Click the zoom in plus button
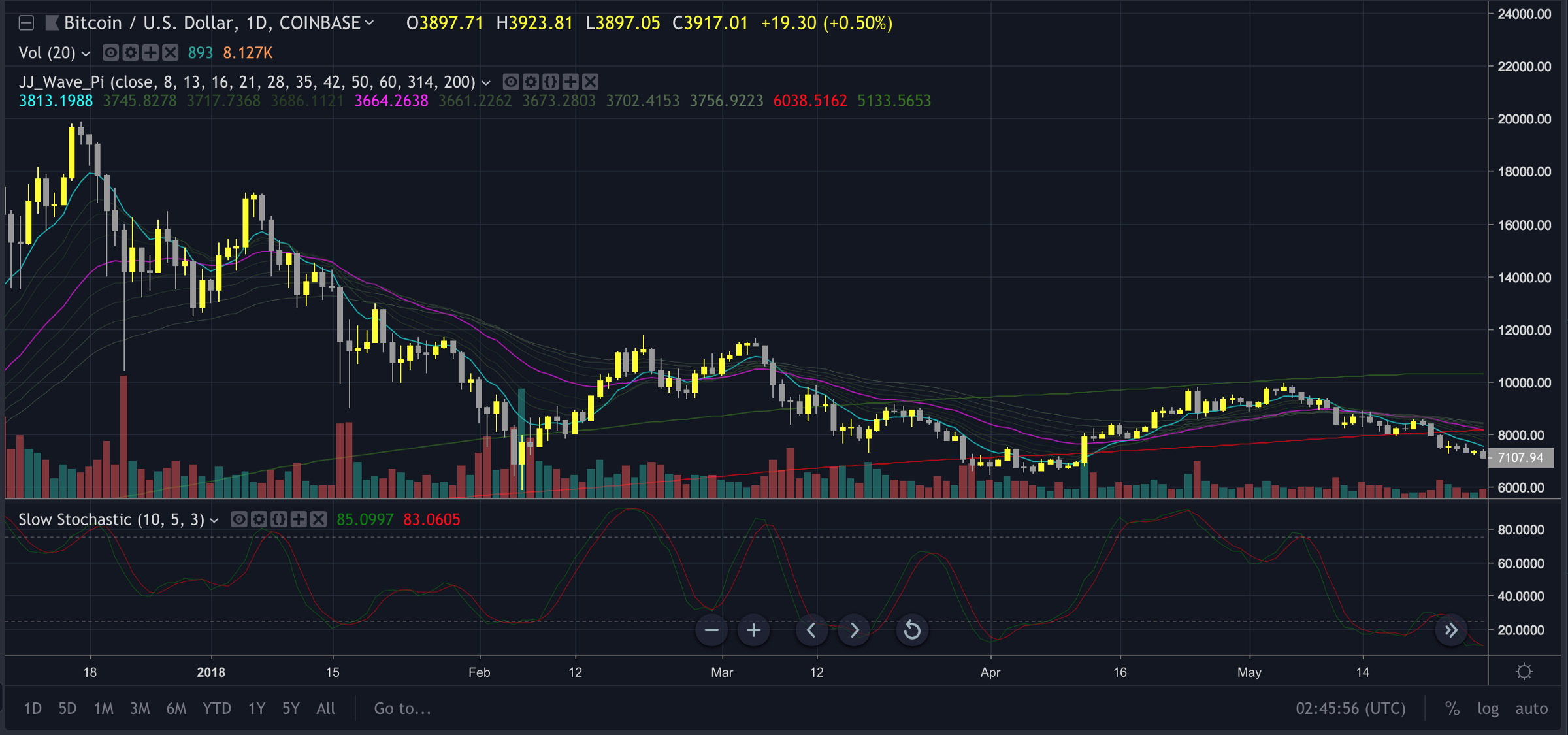 click(x=753, y=630)
